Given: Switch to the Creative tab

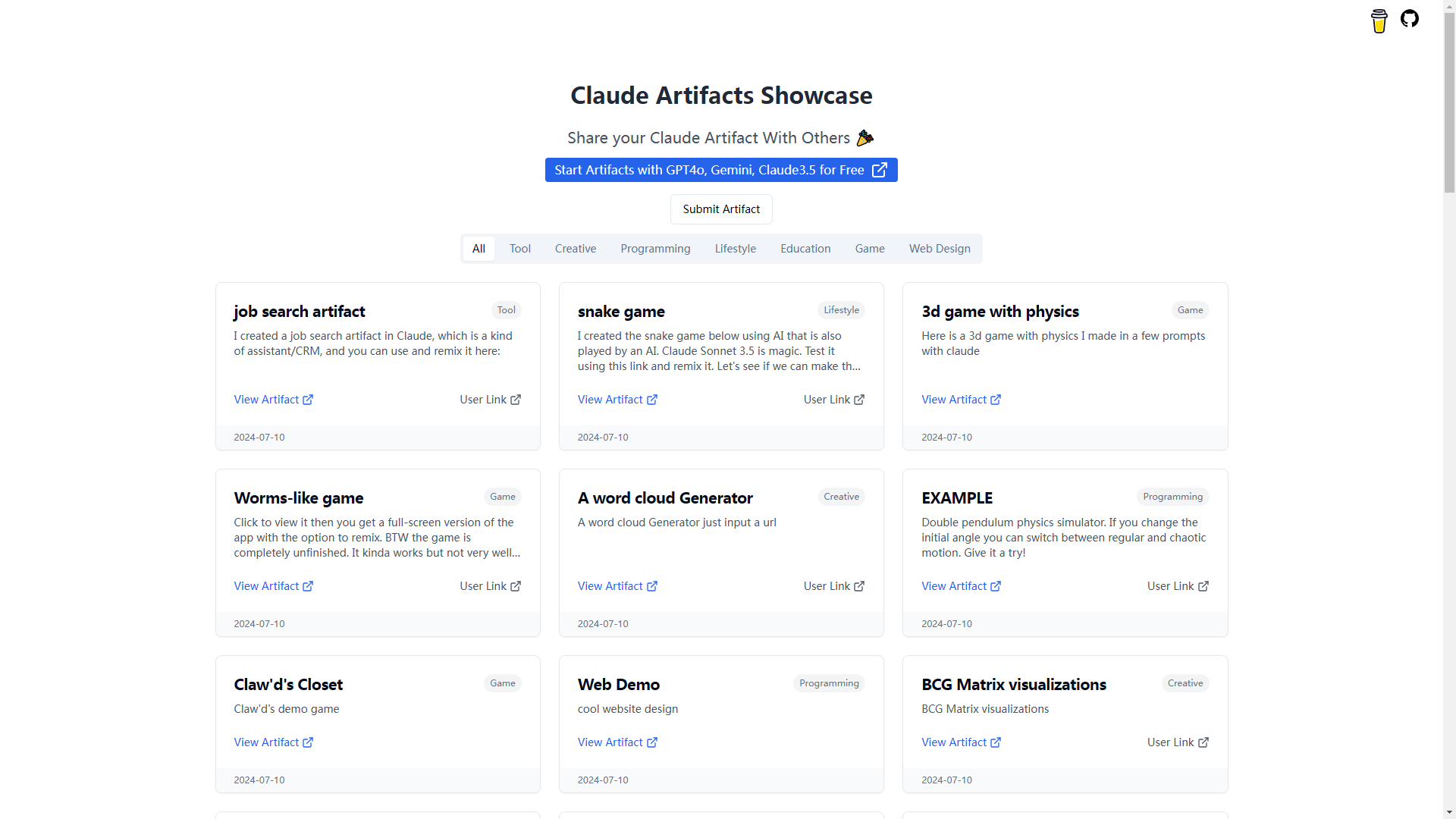Looking at the screenshot, I should pos(576,249).
